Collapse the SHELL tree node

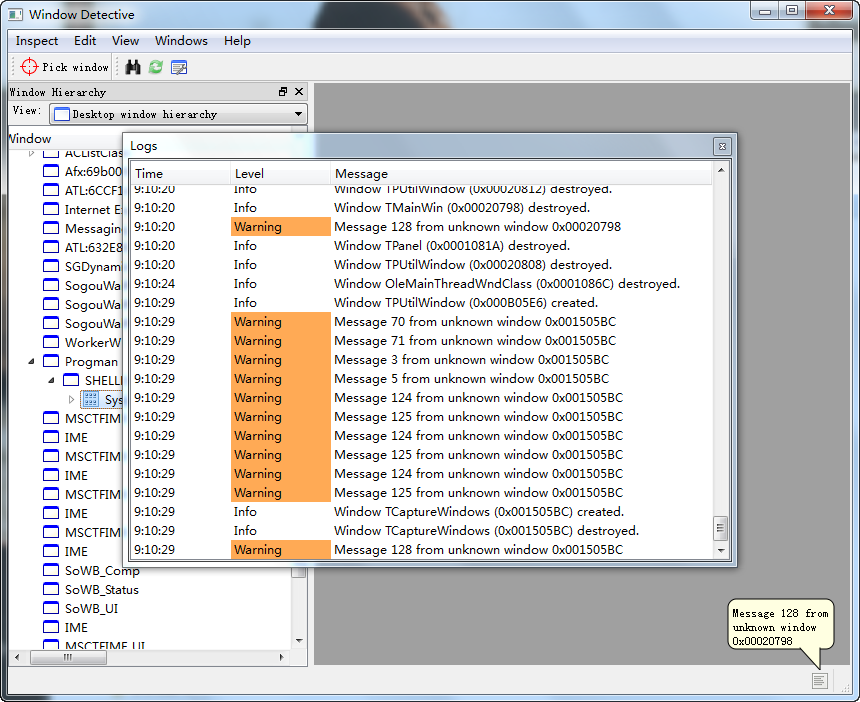point(51,380)
